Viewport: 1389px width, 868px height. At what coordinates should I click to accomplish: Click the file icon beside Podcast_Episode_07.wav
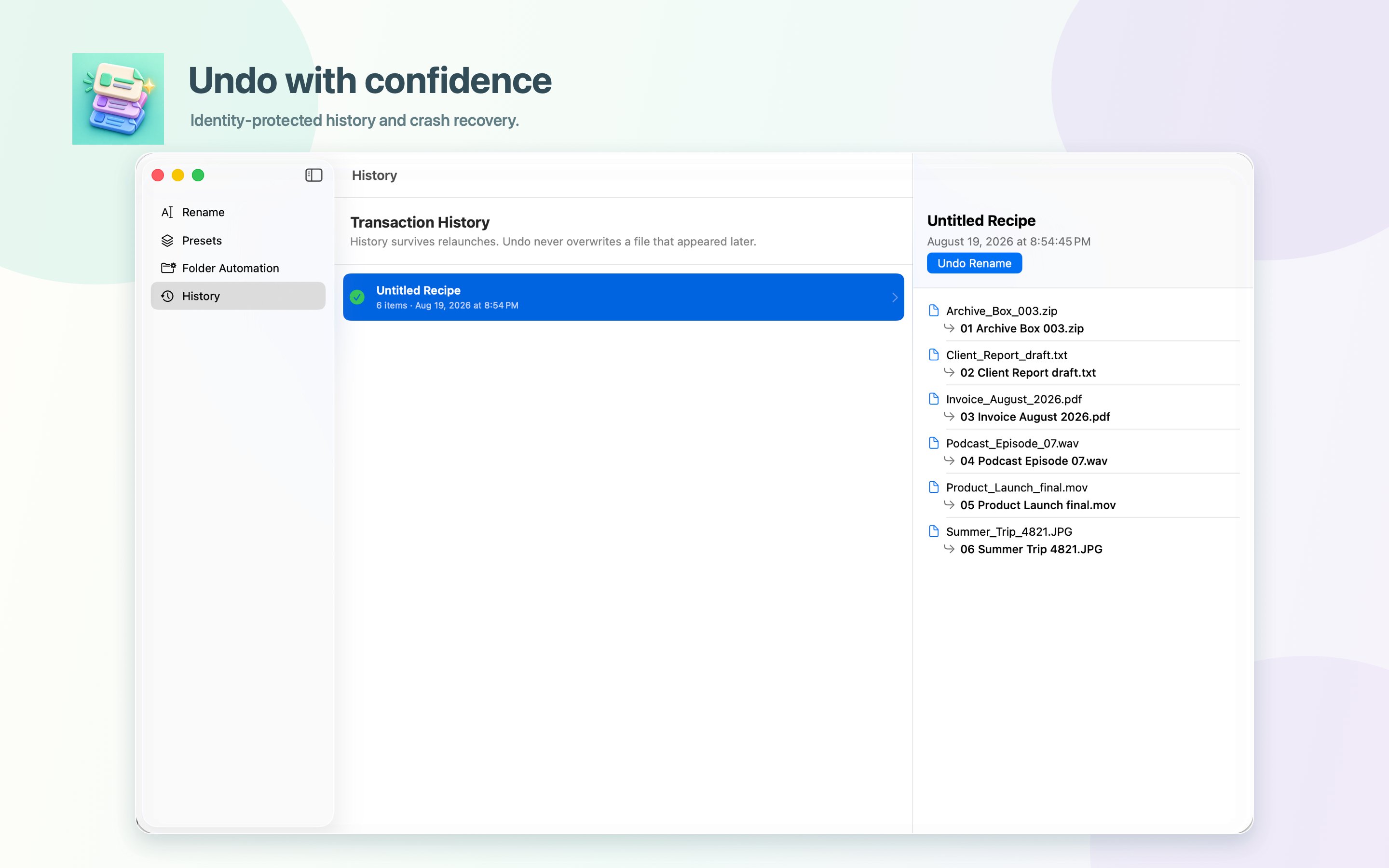(934, 443)
